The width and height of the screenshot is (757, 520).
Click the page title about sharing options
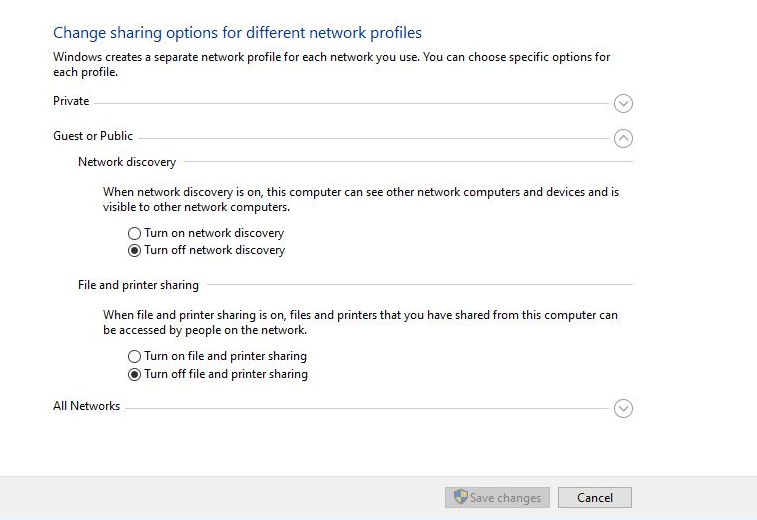tap(237, 33)
